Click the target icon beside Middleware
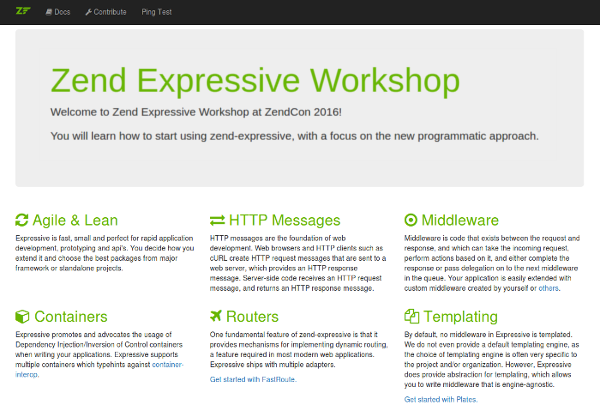Viewport: 600px width, 417px height. click(x=411, y=220)
